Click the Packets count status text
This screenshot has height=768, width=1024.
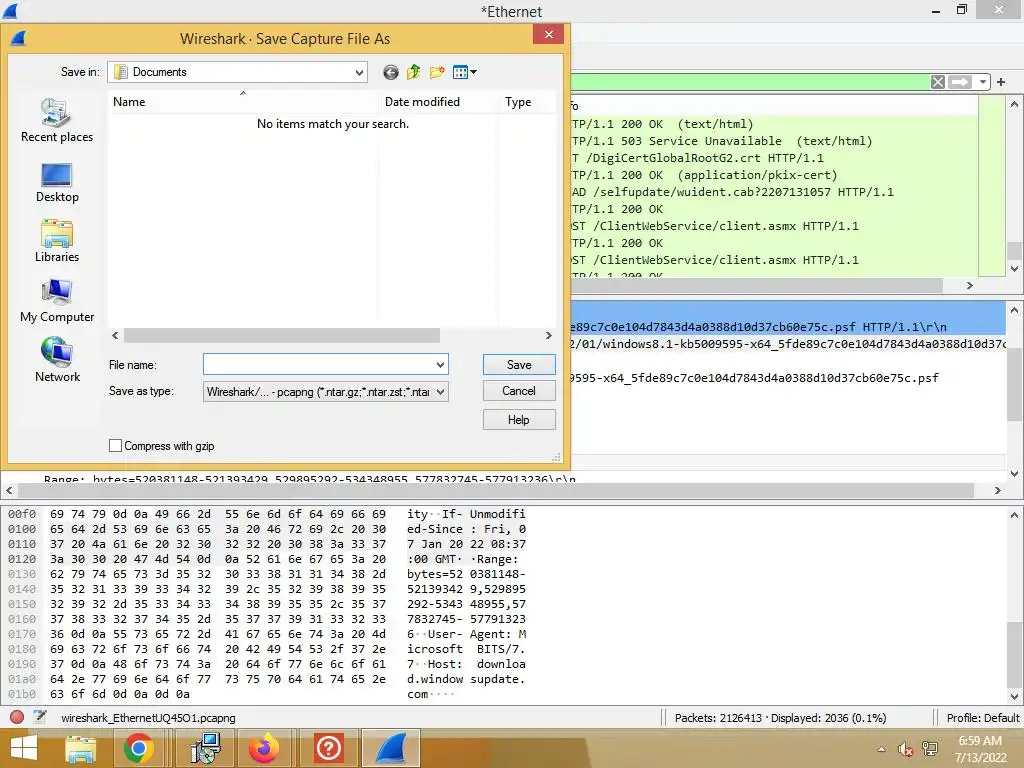point(780,718)
